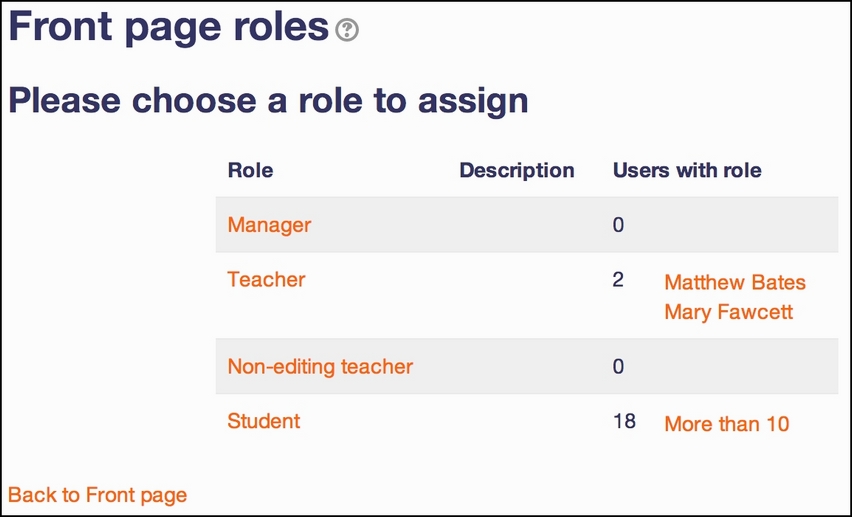Click the Teacher user count 2
The width and height of the screenshot is (852, 517).
(x=618, y=279)
